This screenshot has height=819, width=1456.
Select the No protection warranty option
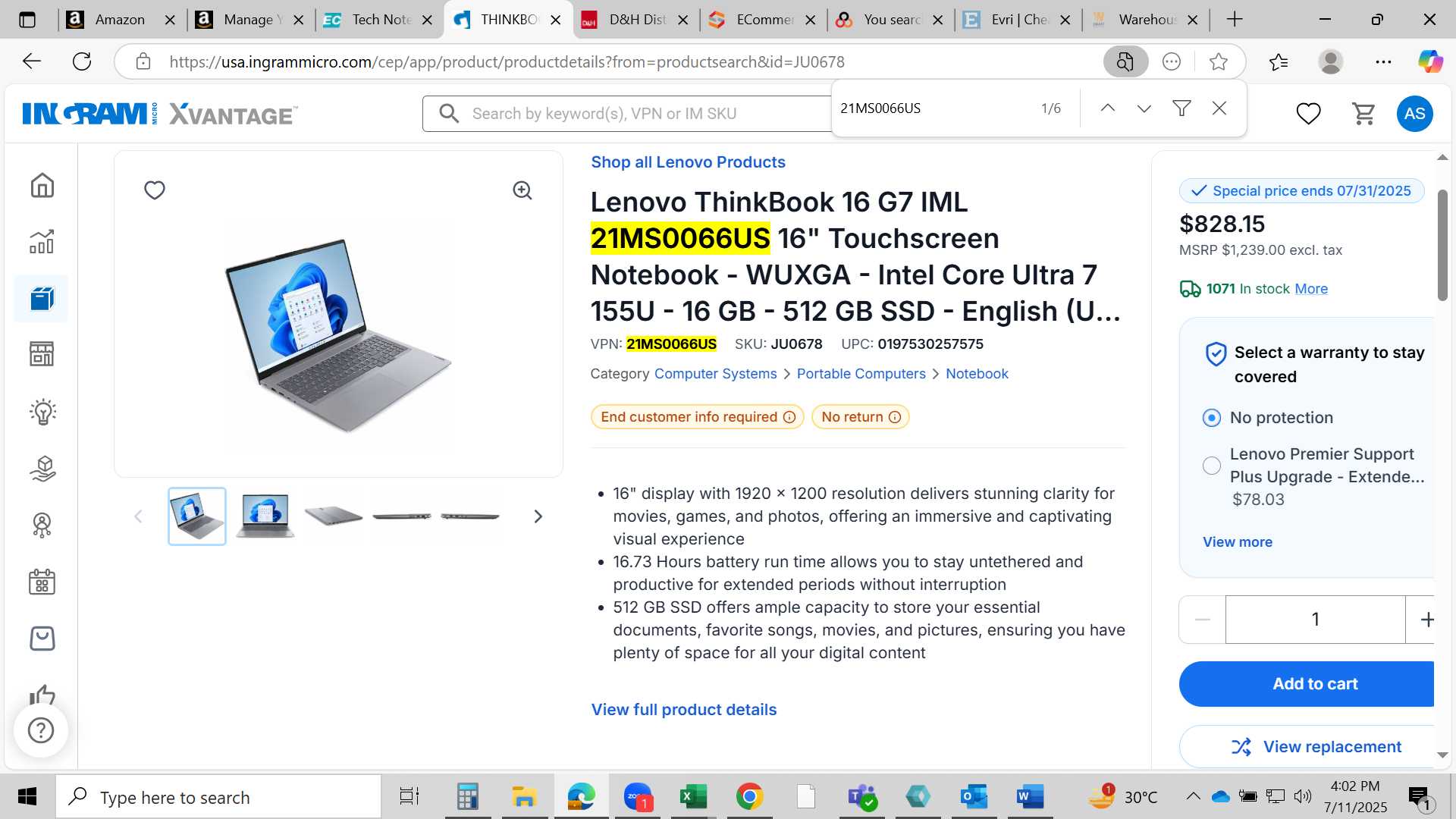click(1212, 418)
